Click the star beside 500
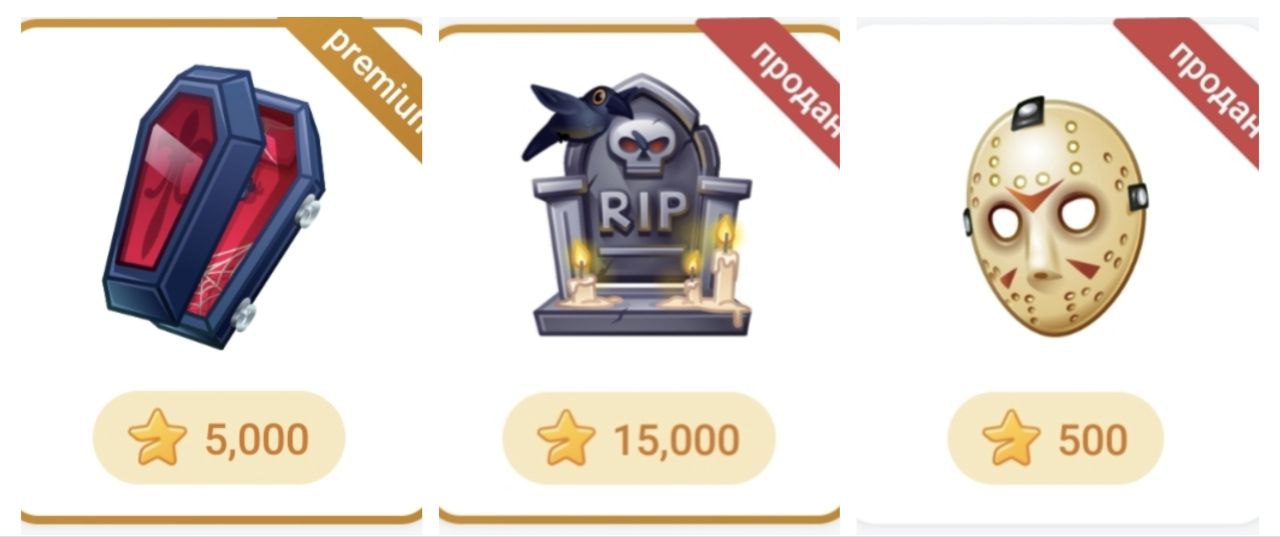 [1011, 438]
